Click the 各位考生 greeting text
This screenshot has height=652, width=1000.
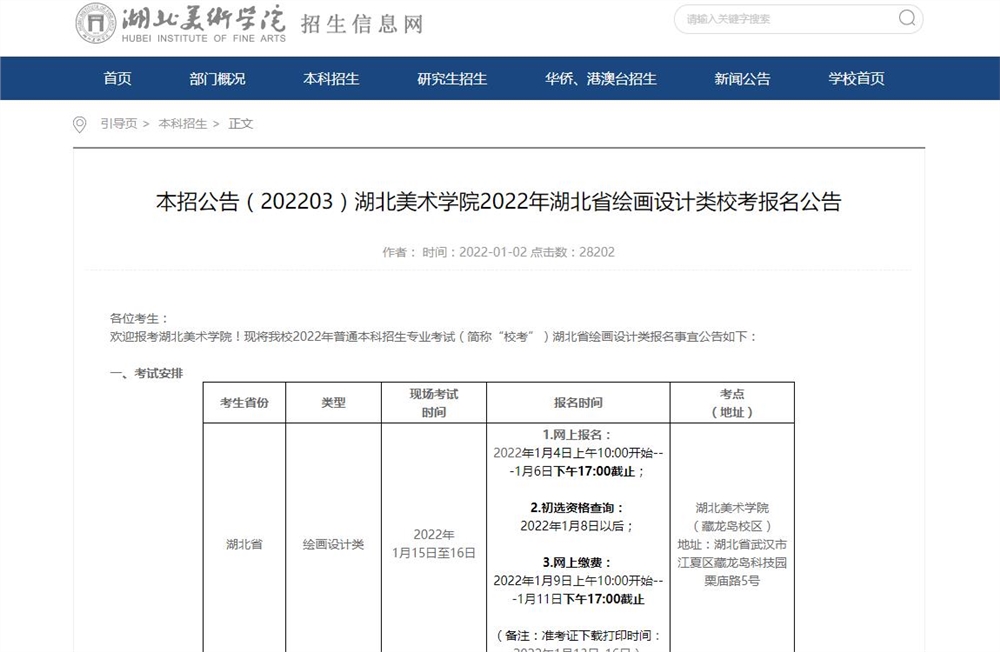[x=139, y=318]
